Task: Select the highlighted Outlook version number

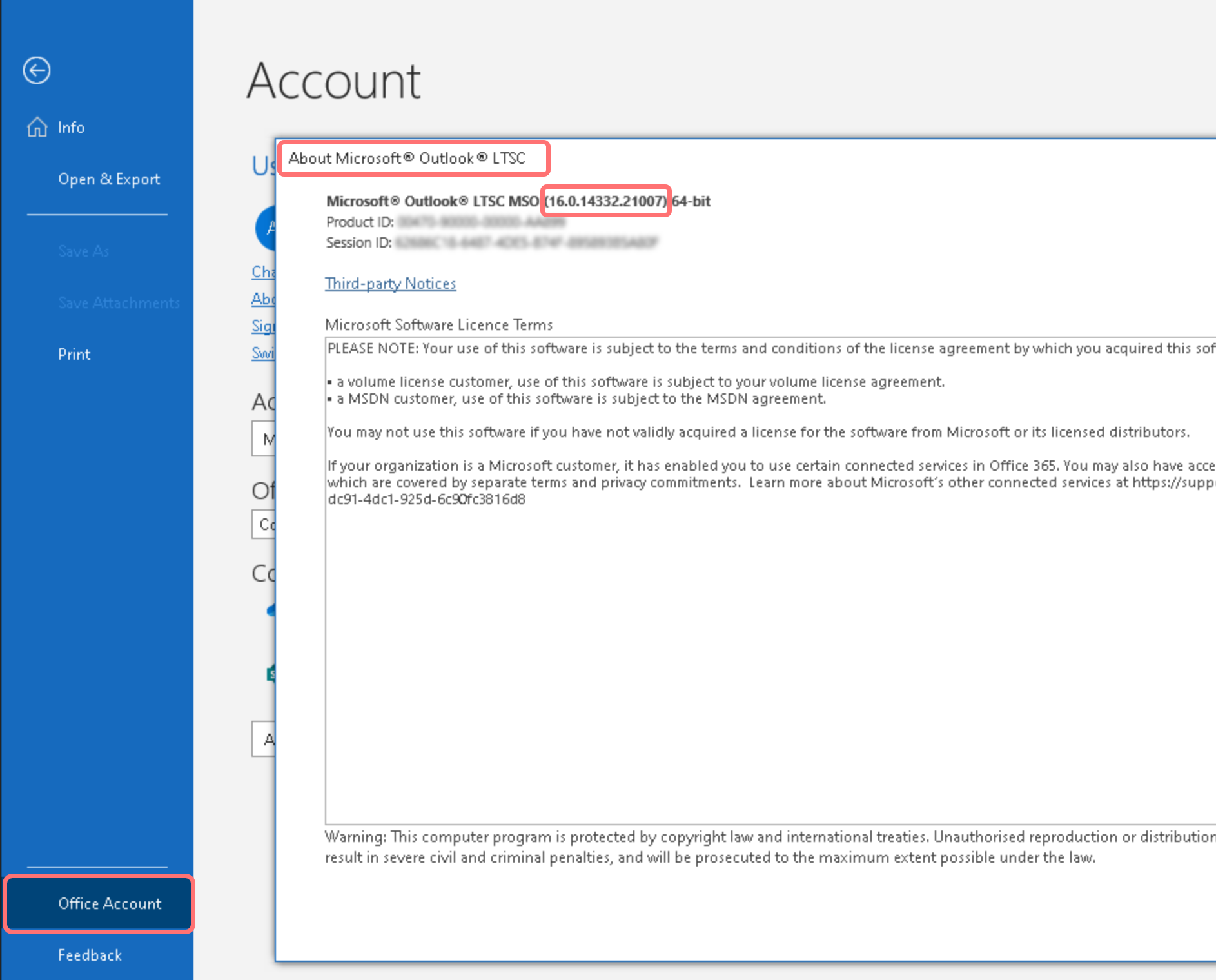Action: [605, 201]
